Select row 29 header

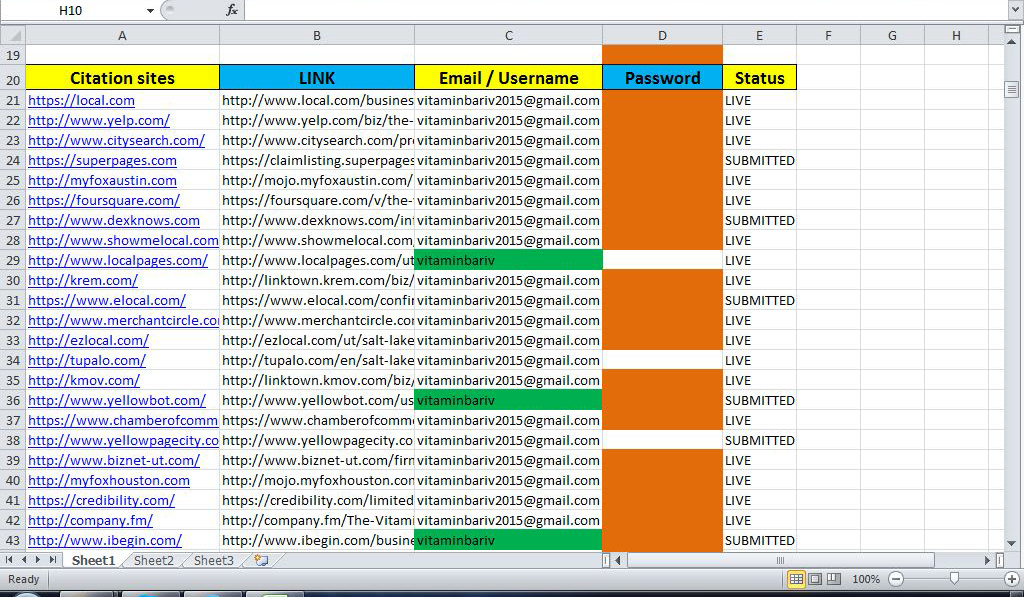point(13,260)
